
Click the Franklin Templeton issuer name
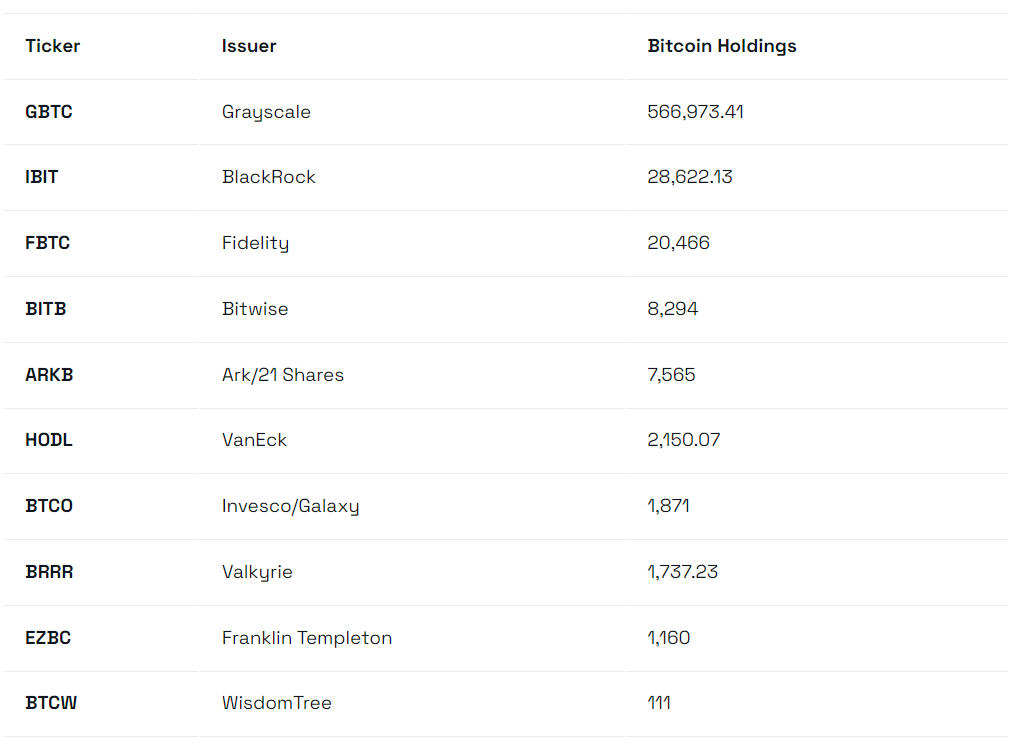[x=307, y=638]
